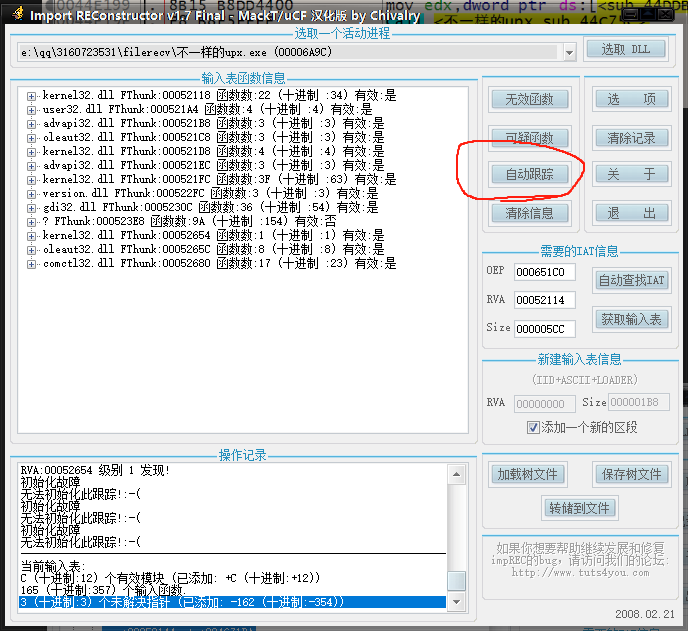Viewport: 688px width, 631px height.
Task: Click the 转储到文件 button
Action: click(x=578, y=508)
